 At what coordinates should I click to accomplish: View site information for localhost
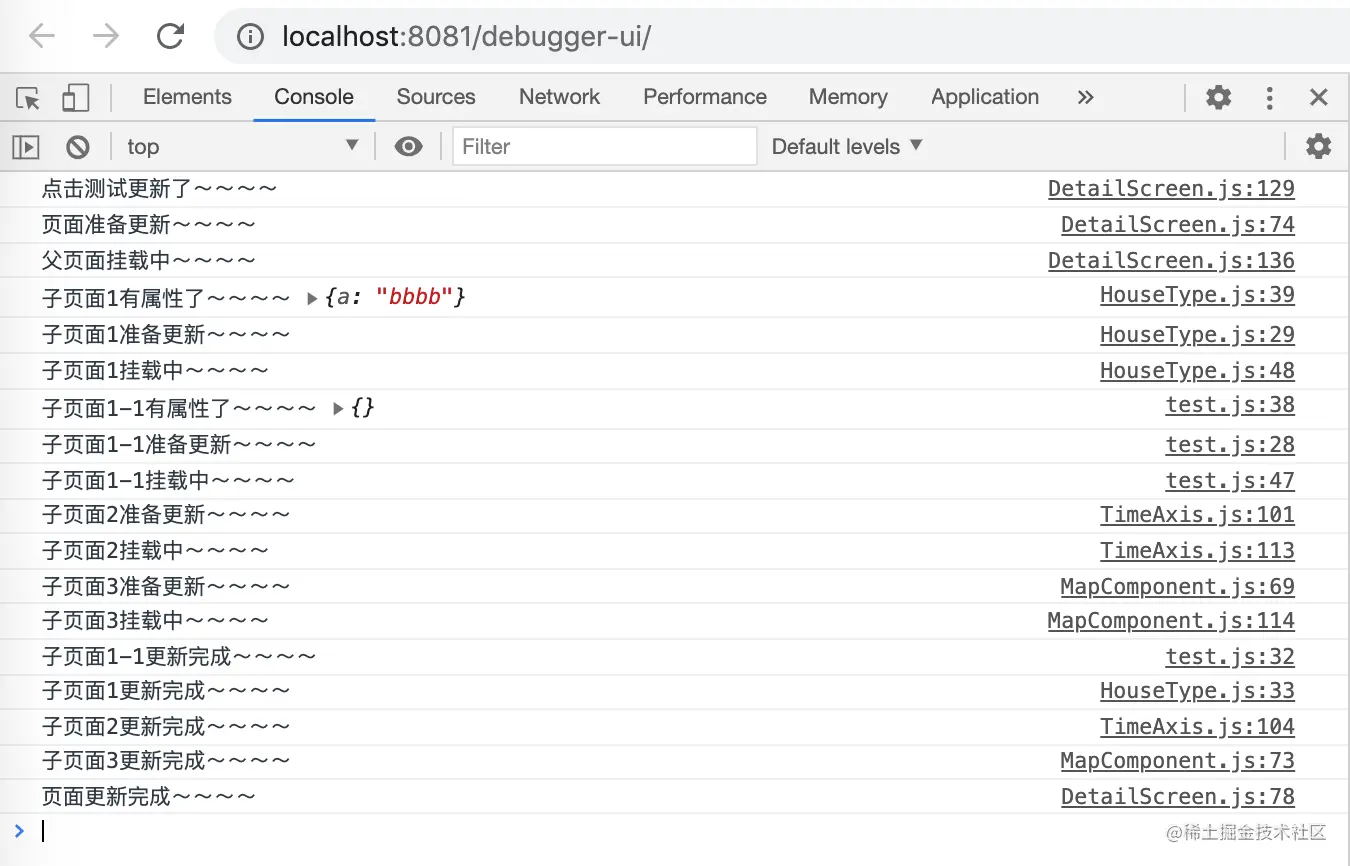(x=250, y=37)
